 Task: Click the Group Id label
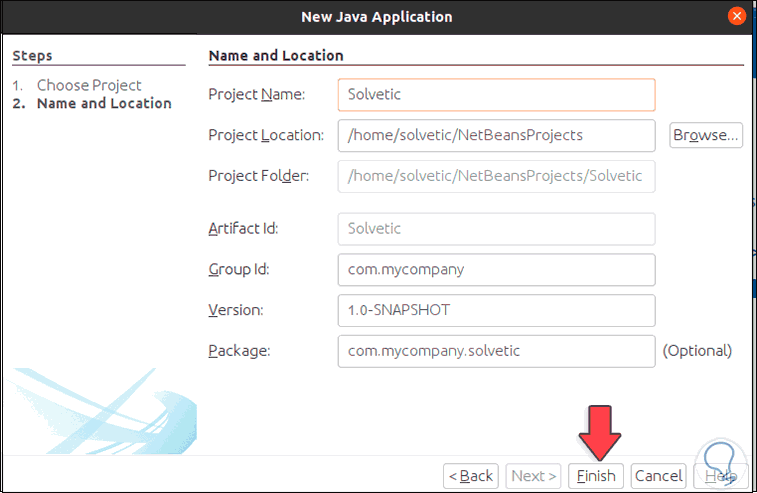(x=238, y=269)
